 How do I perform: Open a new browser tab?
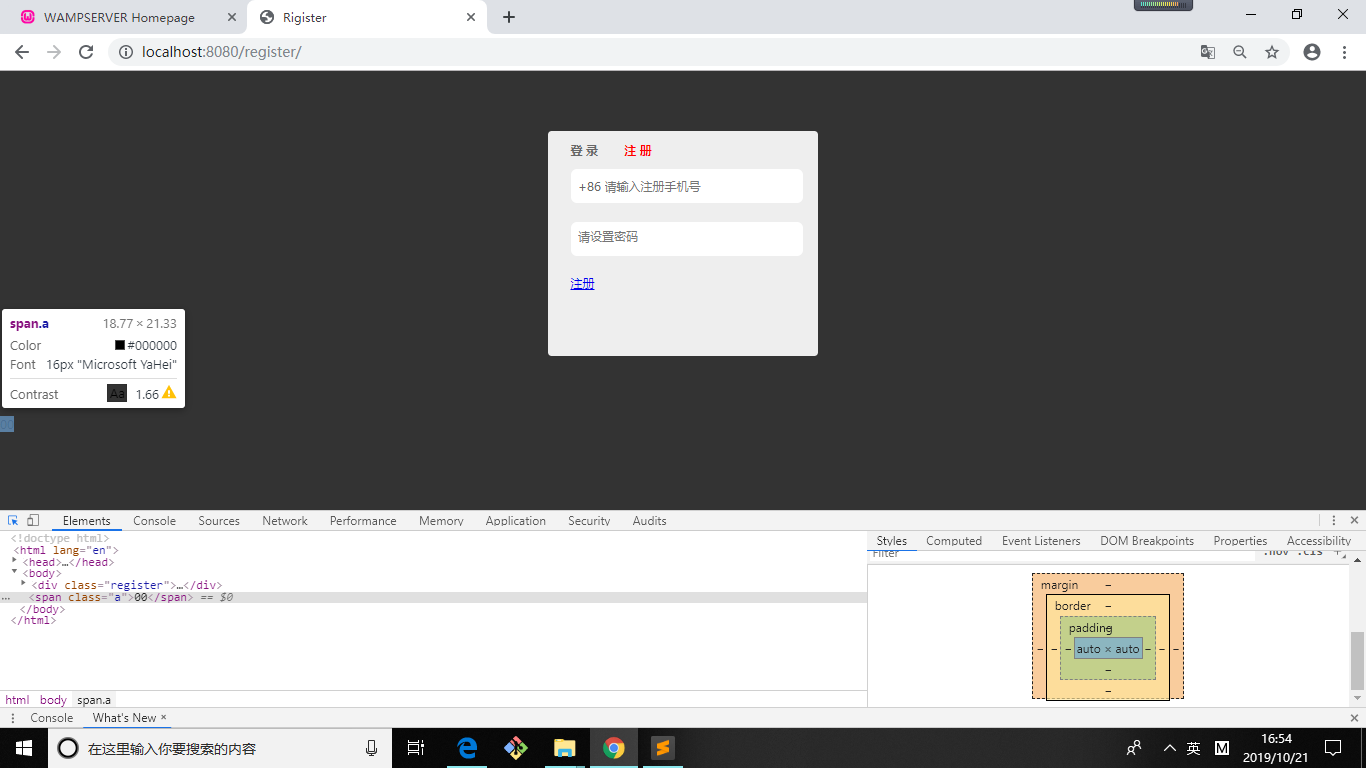[509, 17]
